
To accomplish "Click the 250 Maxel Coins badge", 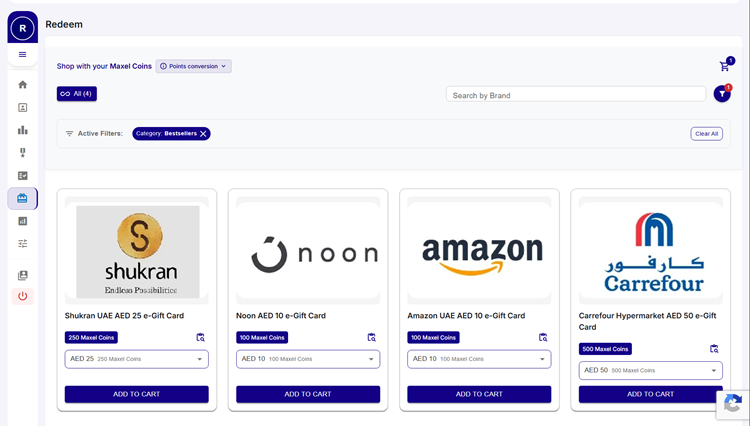I will tap(91, 338).
